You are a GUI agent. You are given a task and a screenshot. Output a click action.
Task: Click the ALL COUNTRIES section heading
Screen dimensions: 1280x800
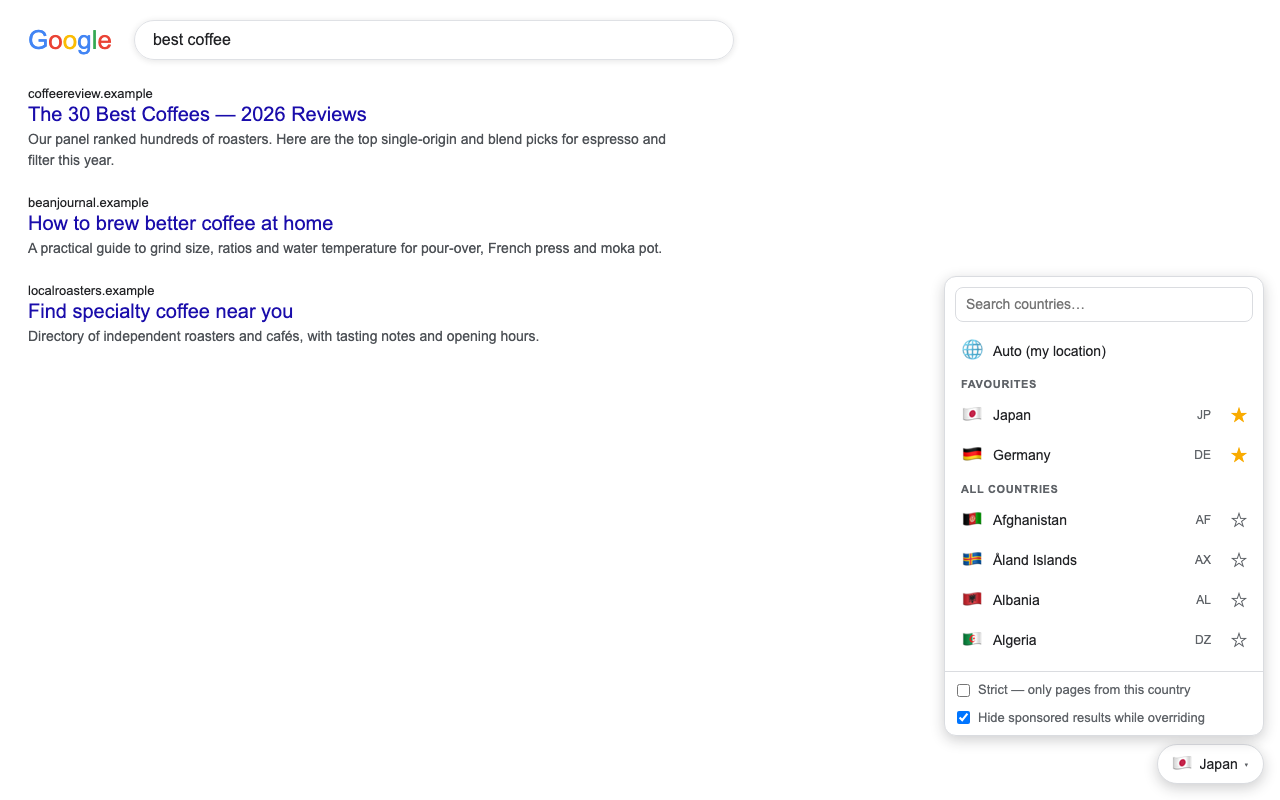(x=1009, y=489)
